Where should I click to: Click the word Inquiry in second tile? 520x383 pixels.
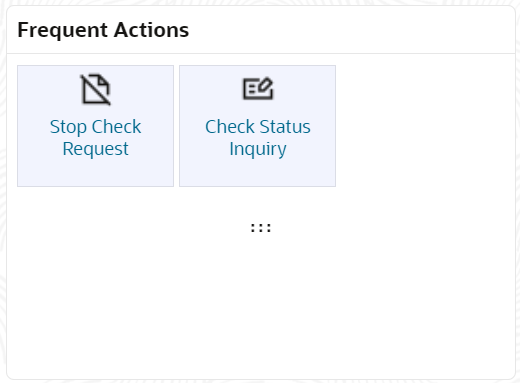[258, 149]
